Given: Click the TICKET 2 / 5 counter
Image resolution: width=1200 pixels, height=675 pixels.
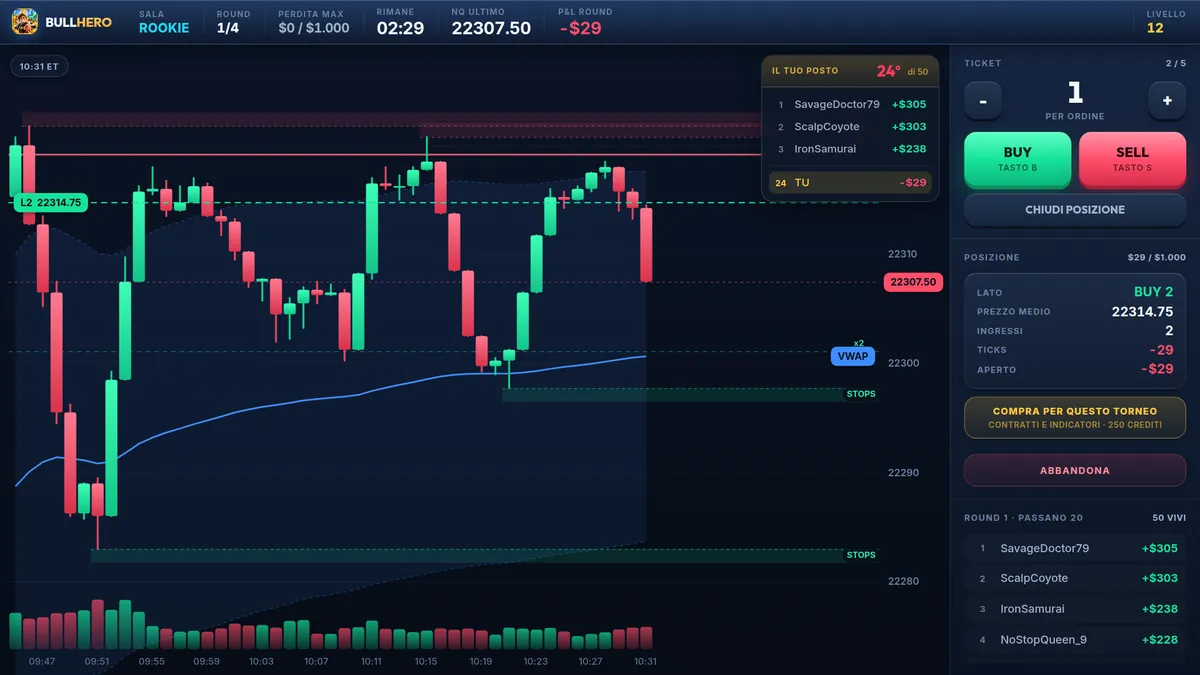Looking at the screenshot, I should tap(1175, 63).
